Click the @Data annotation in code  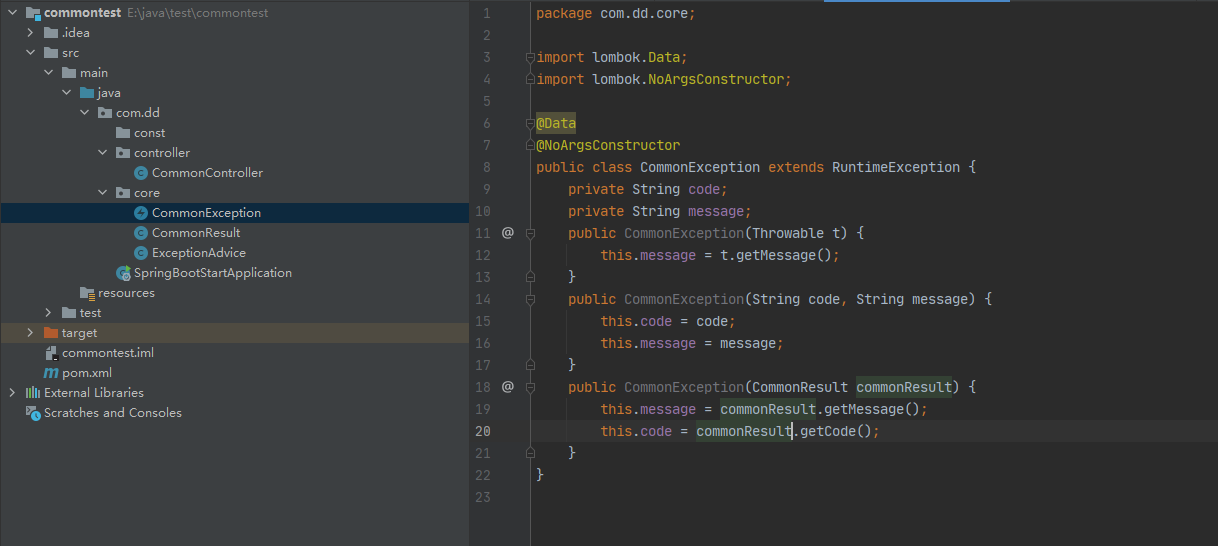pos(556,123)
